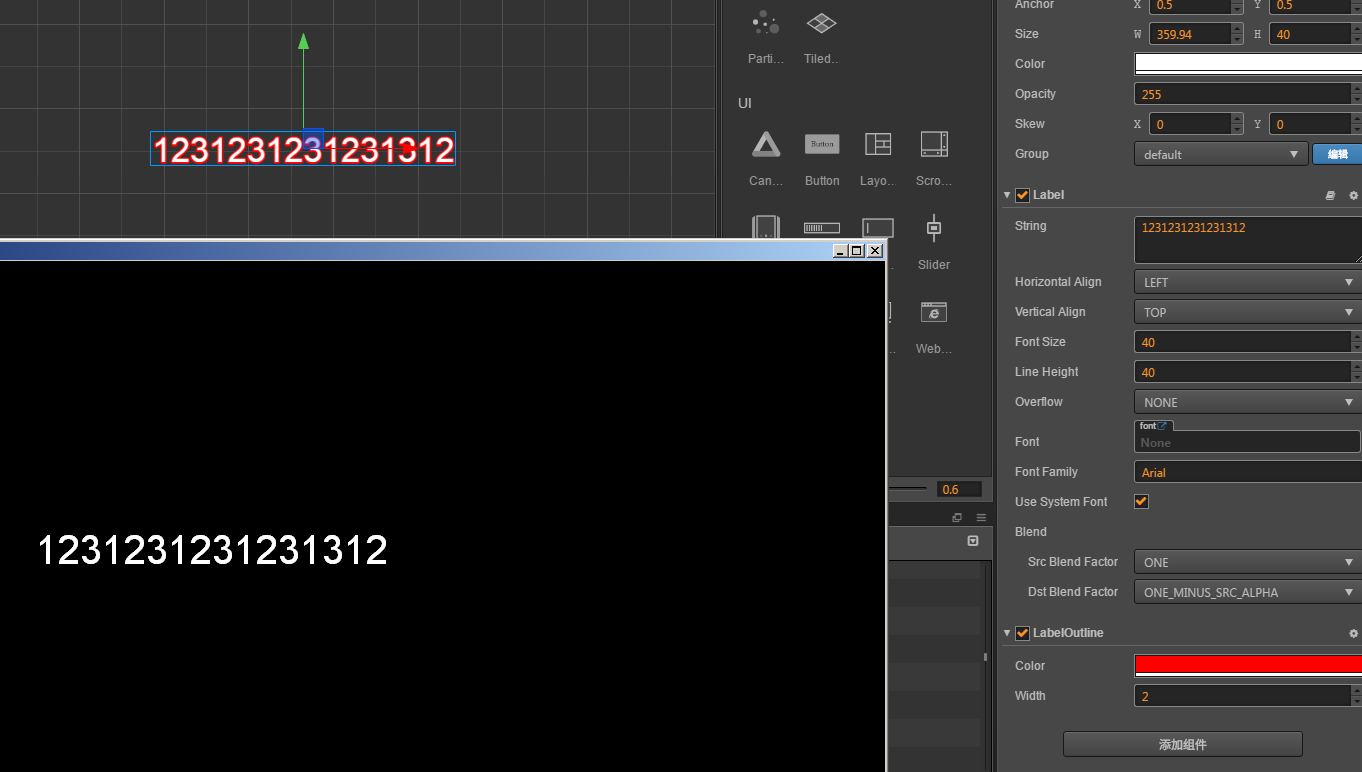Click the Blend property label
The height and width of the screenshot is (772, 1362).
tap(1030, 532)
